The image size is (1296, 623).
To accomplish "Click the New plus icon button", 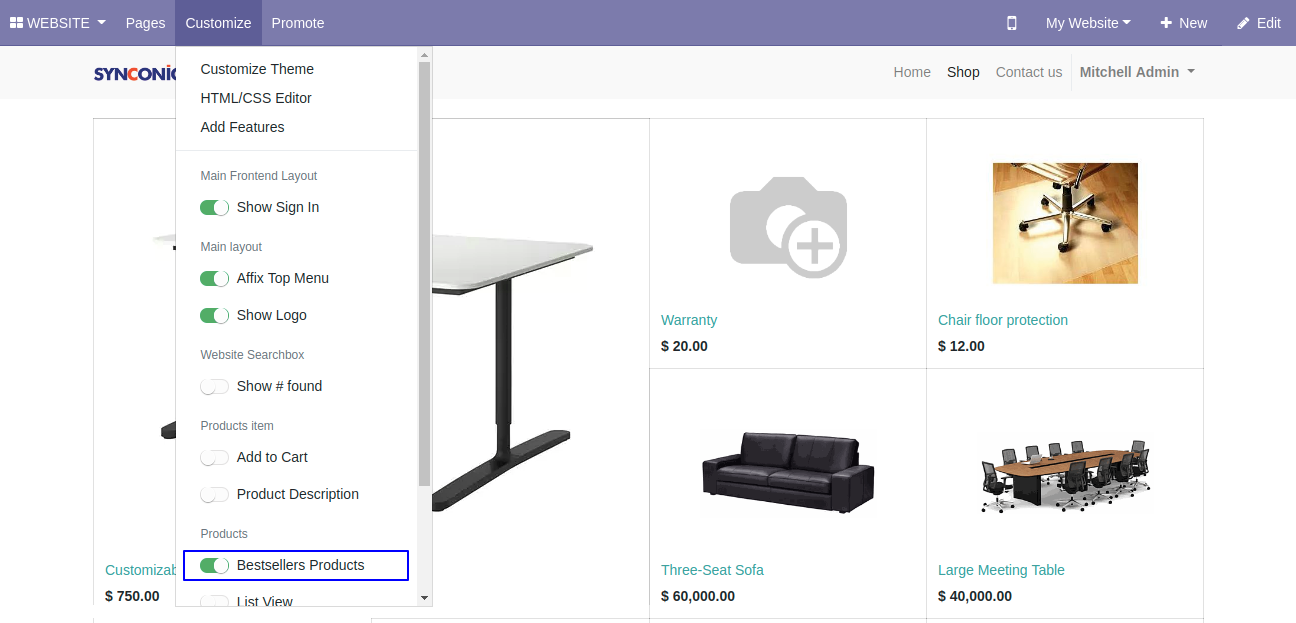I will (1183, 23).
